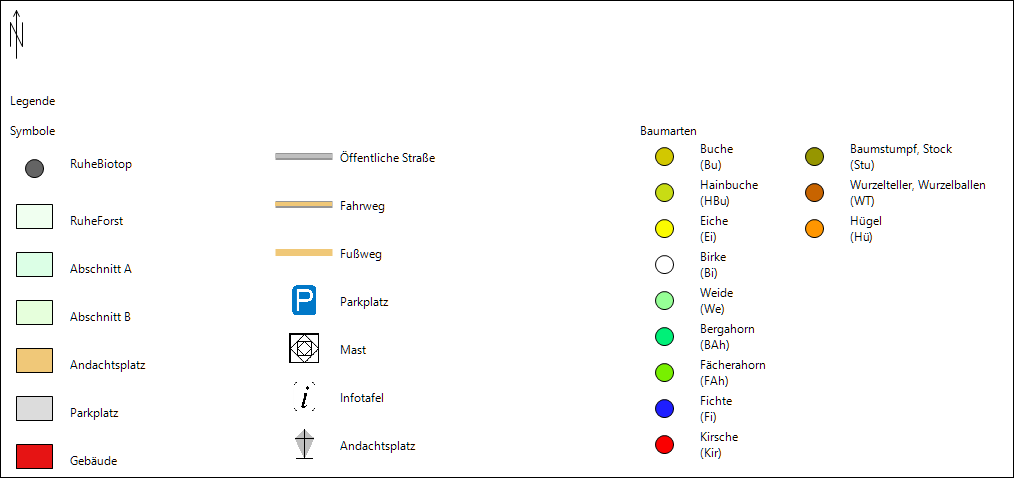Select the brown Wurzelteller circle marker
Viewport: 1014px width, 478px height.
[x=814, y=193]
